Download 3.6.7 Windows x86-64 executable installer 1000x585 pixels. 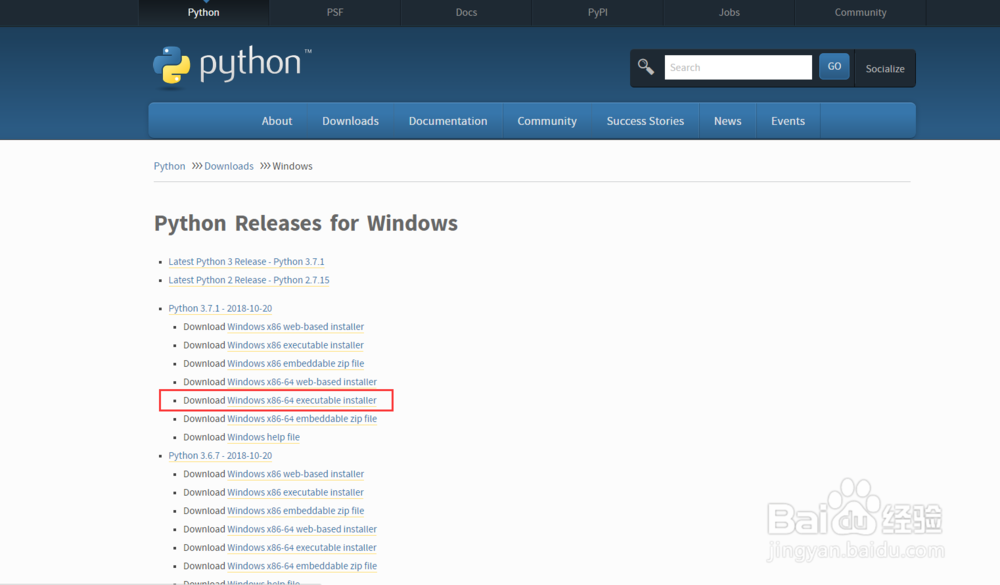coord(302,548)
